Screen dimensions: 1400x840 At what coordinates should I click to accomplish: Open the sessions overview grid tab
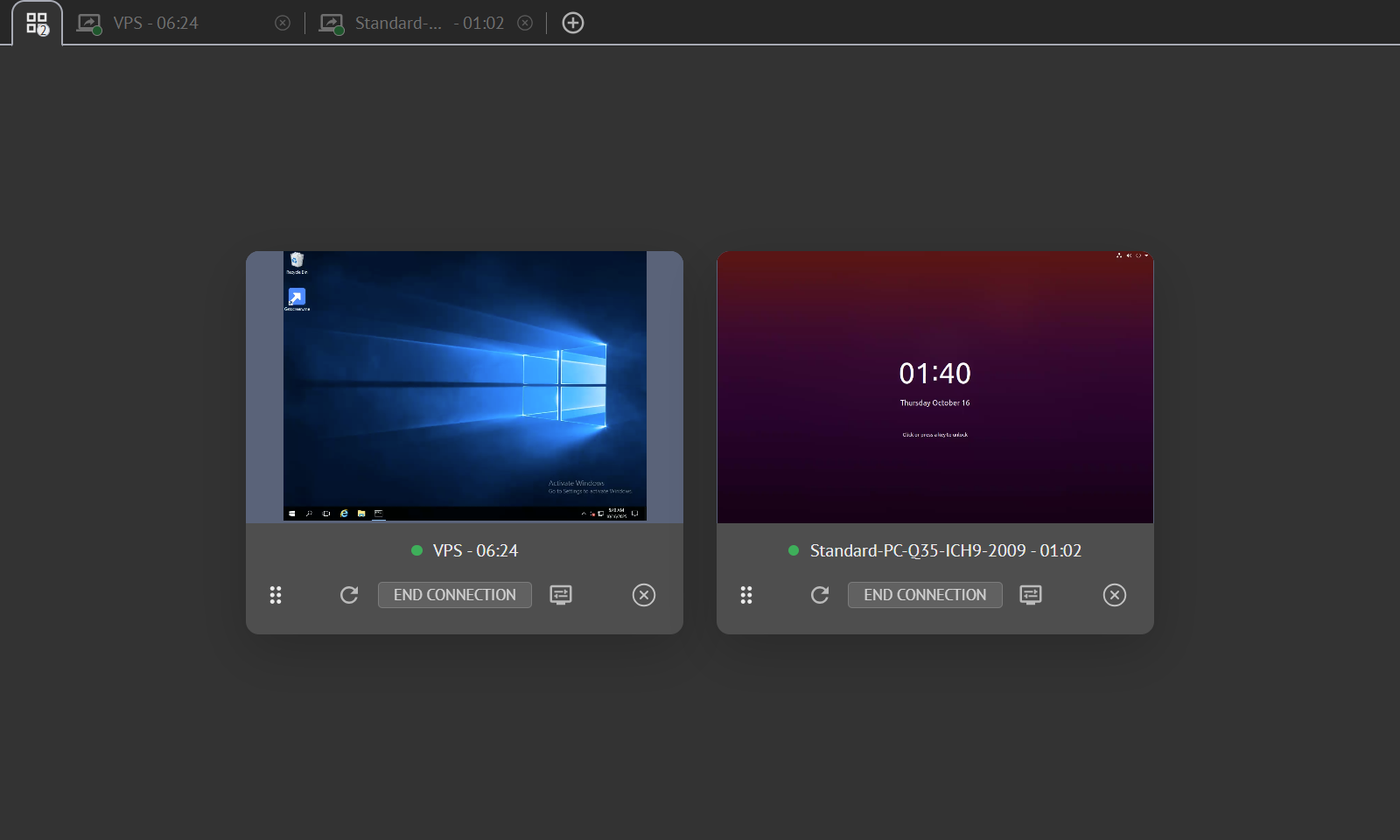click(x=37, y=24)
